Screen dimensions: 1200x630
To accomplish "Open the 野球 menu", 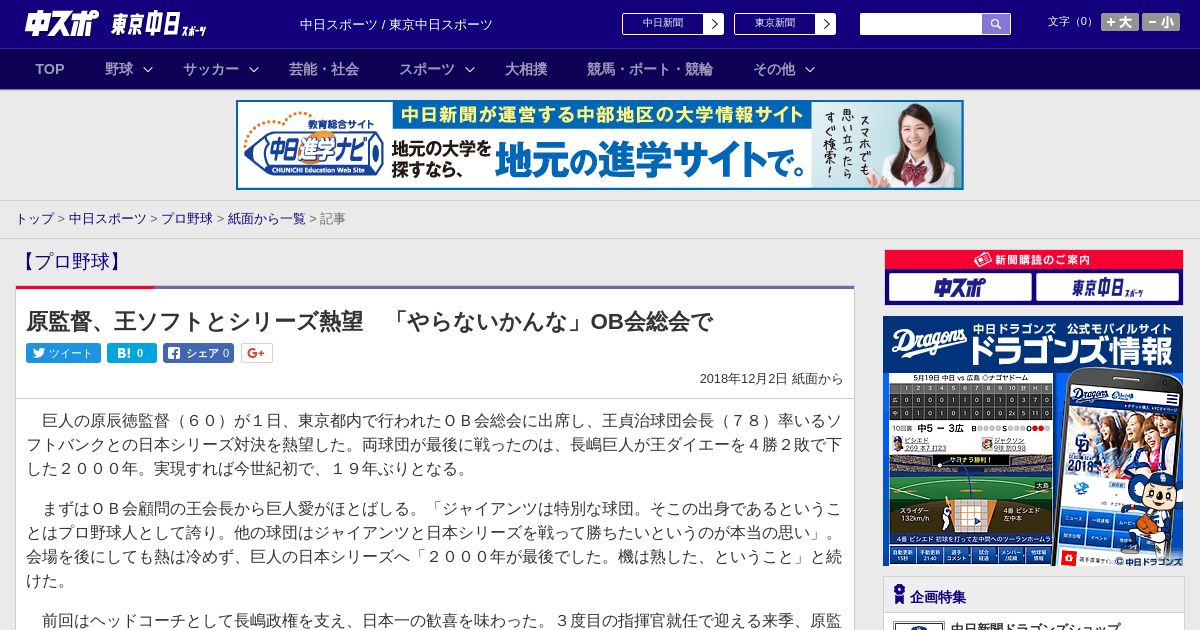I will point(119,69).
